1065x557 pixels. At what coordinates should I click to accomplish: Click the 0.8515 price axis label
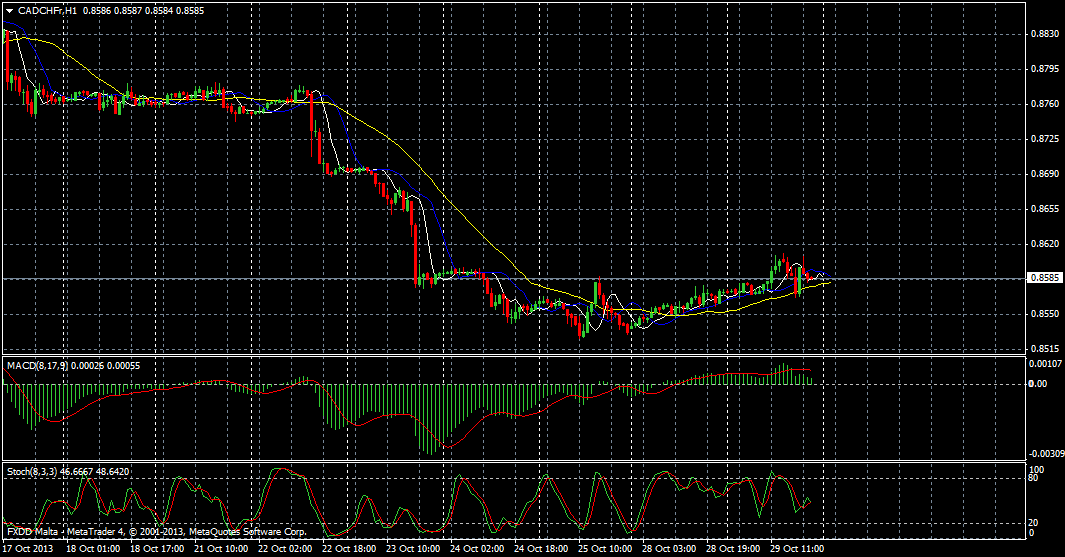click(x=1044, y=349)
